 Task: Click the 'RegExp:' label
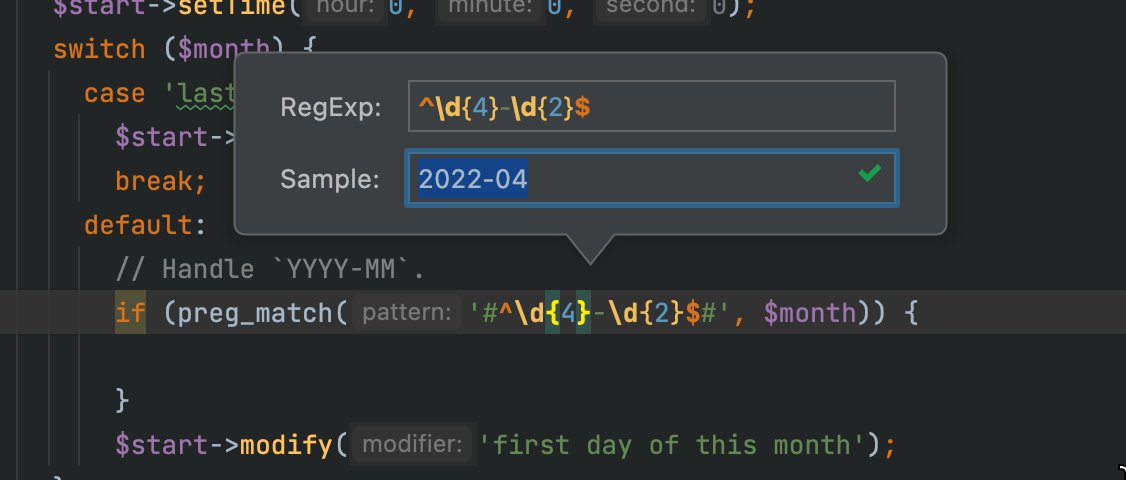[330, 108]
